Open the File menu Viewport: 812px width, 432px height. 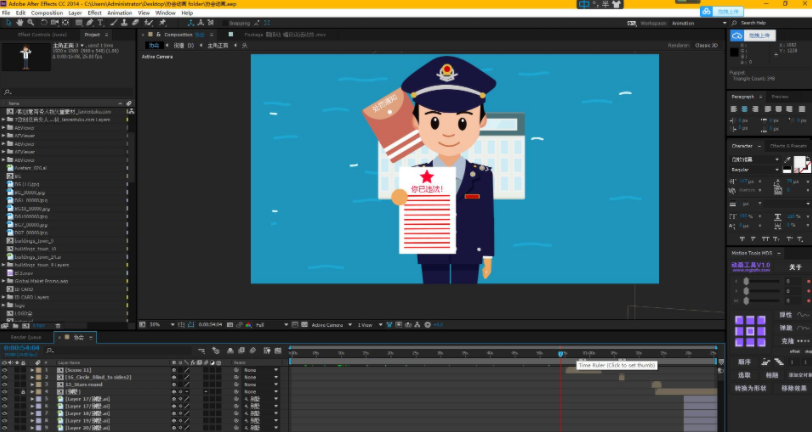click(x=6, y=12)
